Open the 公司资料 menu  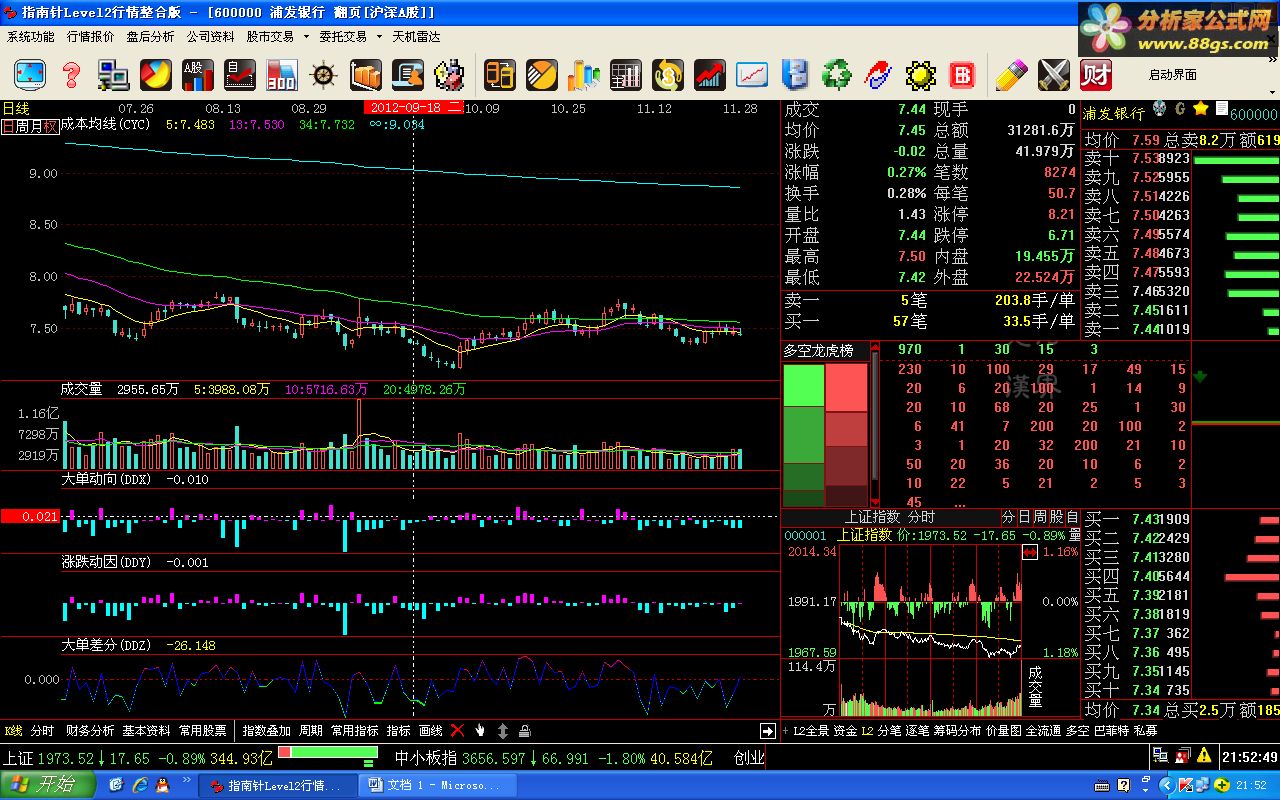(210, 37)
